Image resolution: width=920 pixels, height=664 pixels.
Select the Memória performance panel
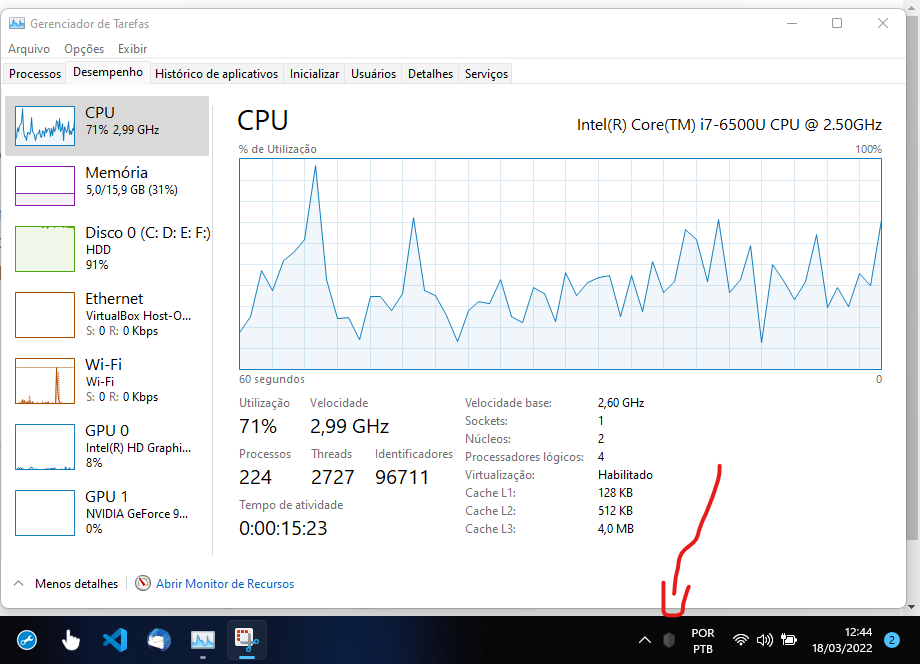tap(107, 185)
